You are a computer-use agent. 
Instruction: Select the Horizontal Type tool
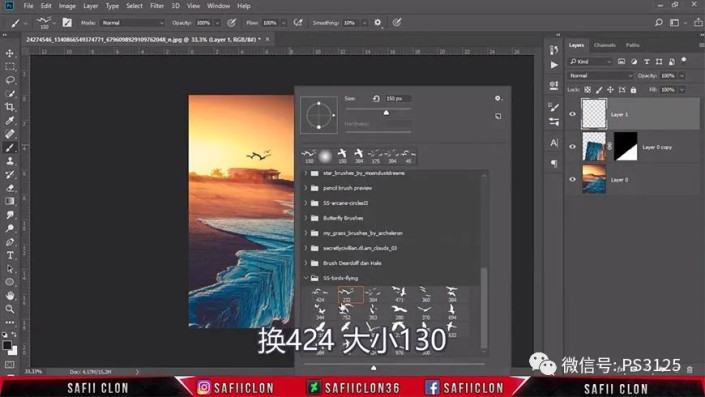[x=9, y=255]
